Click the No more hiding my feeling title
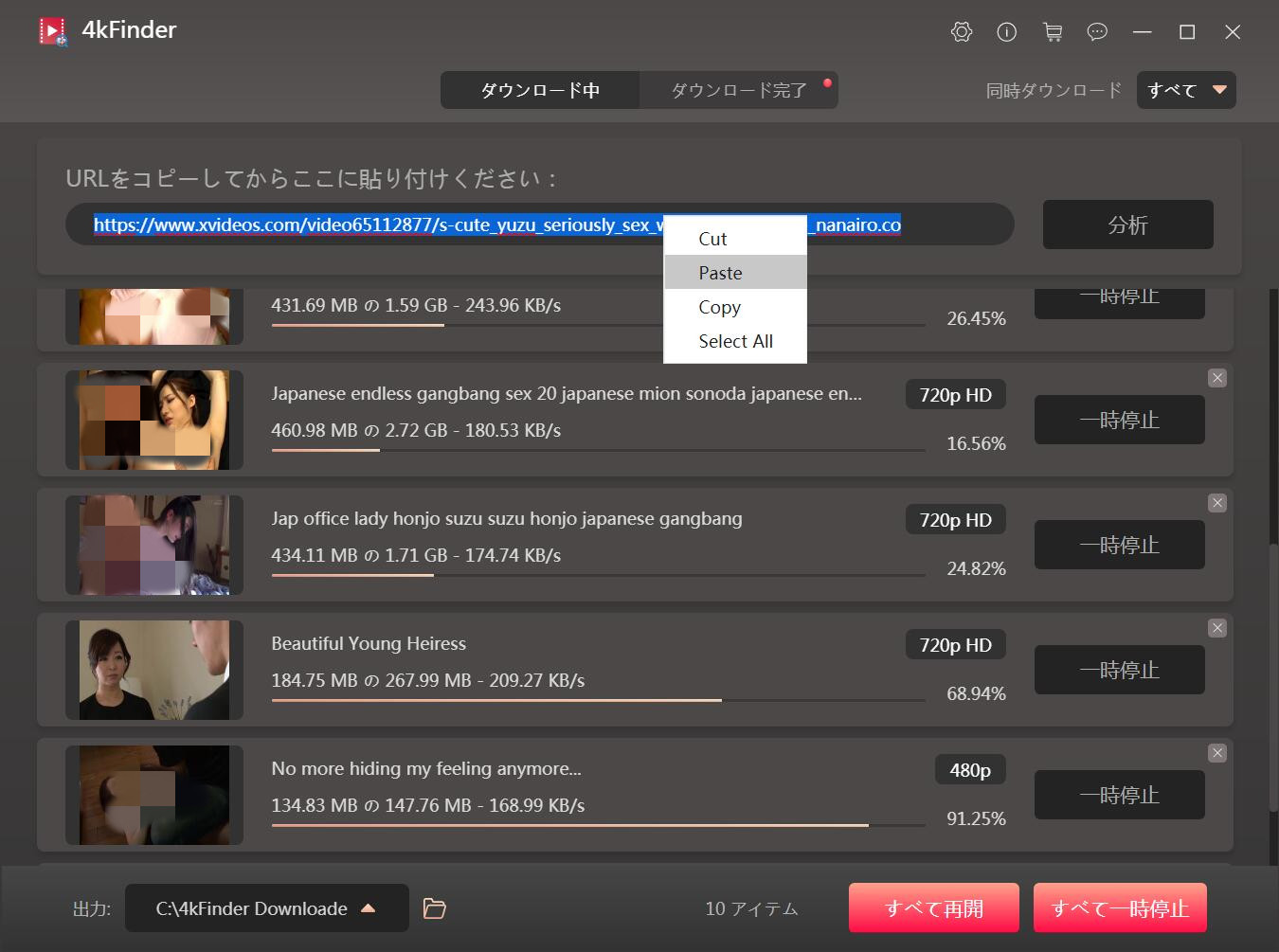Screen dimensions: 1279x952 coord(426,768)
